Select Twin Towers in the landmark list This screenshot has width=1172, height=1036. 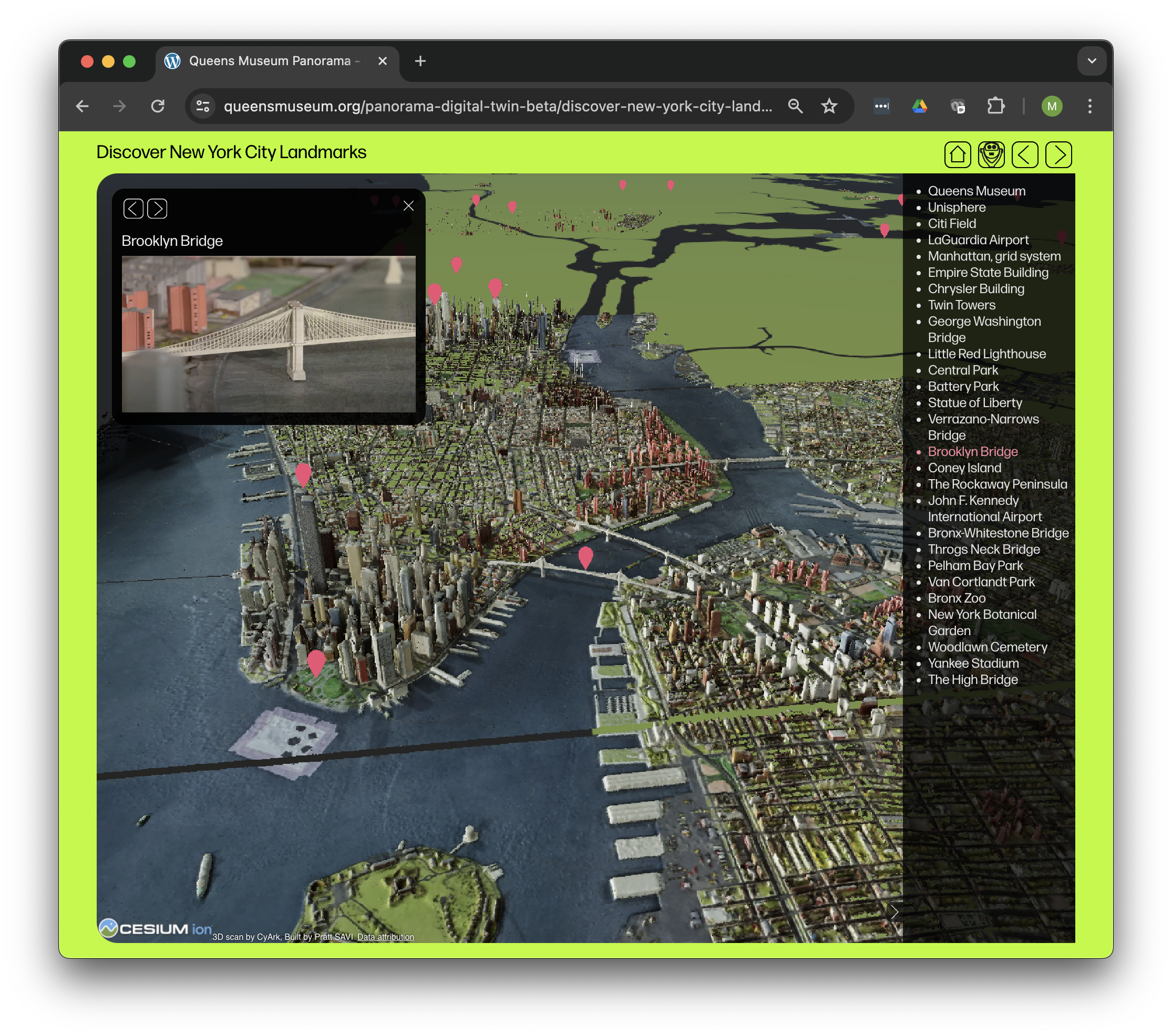point(962,305)
